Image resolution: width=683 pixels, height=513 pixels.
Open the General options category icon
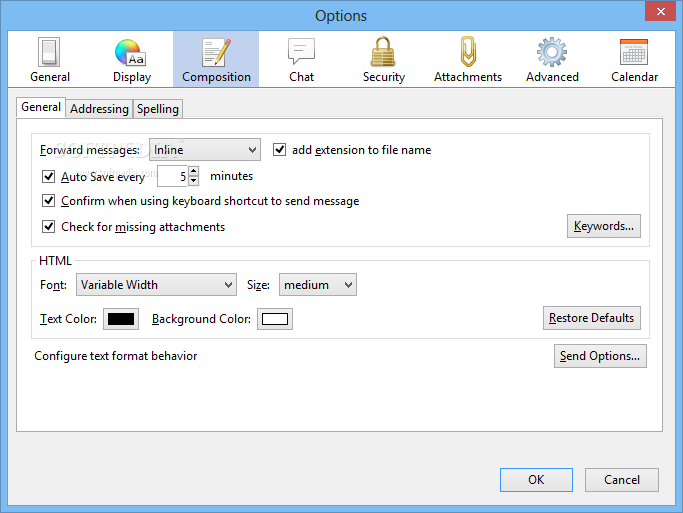click(x=49, y=60)
